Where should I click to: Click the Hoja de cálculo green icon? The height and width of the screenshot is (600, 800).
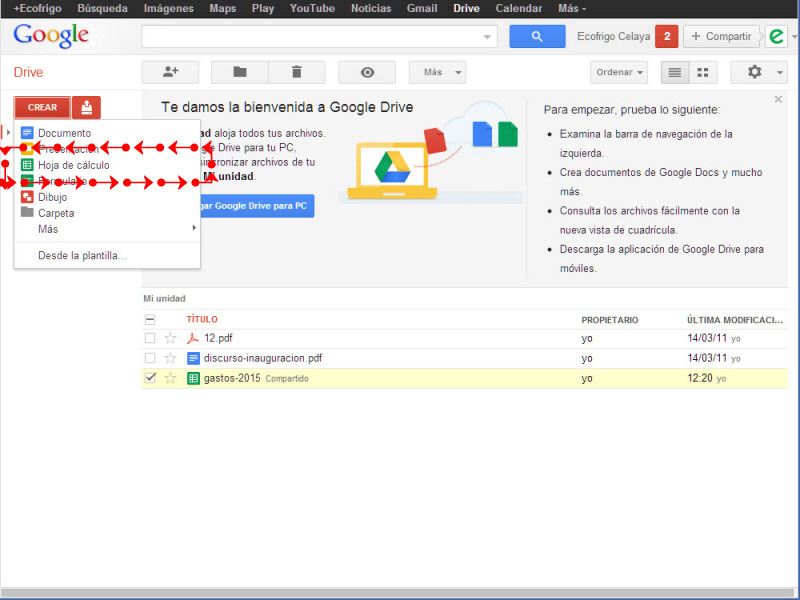pyautogui.click(x=27, y=165)
